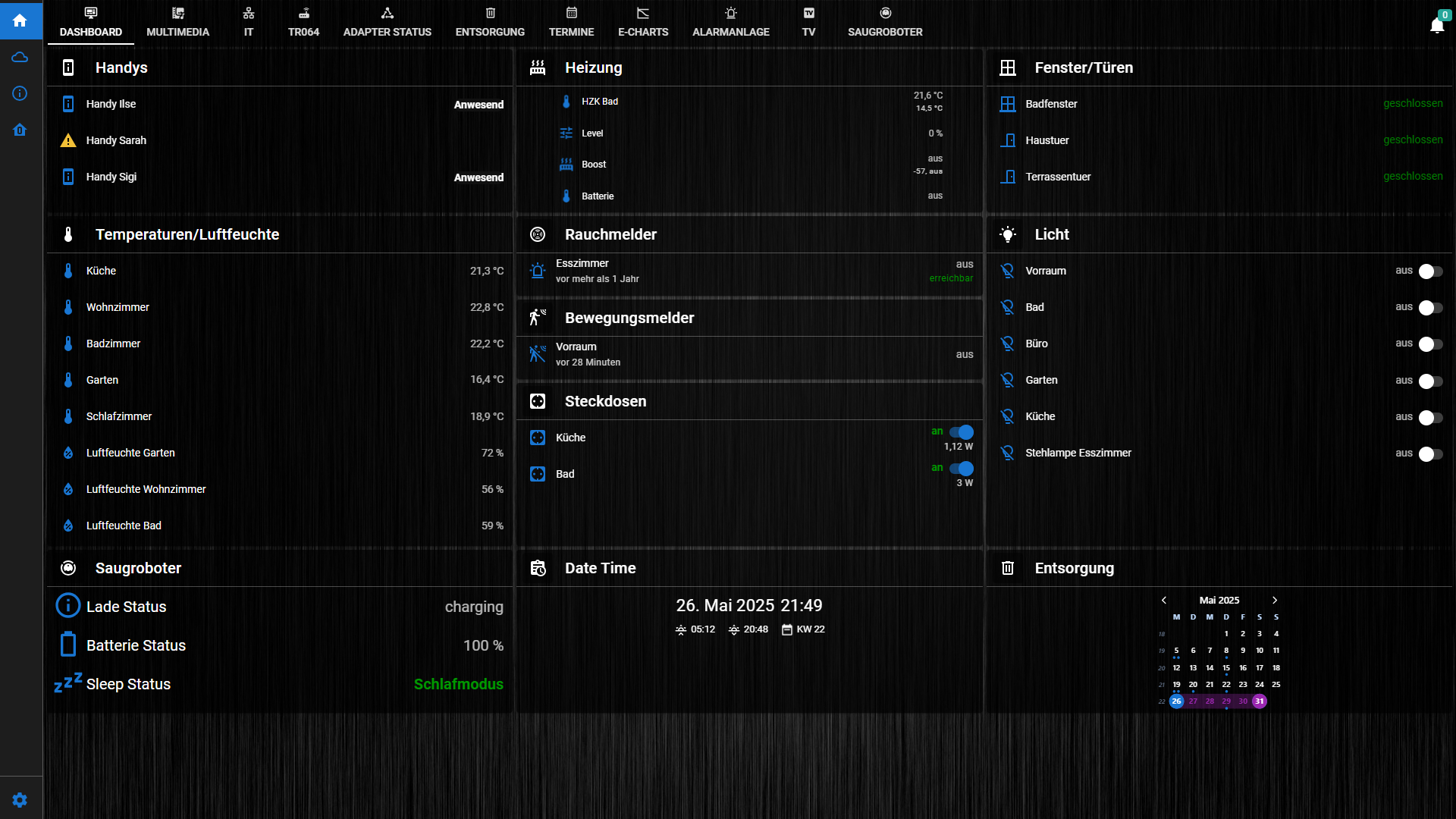The image size is (1456, 819).
Task: Click the Haustuer door icon
Action: [1008, 140]
